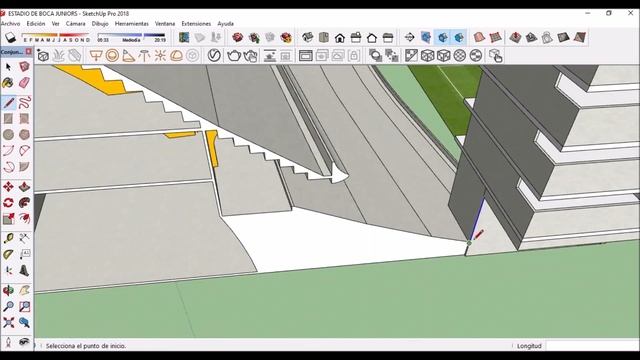Select the Circle tool
The width and height of the screenshot is (640, 360).
pyautogui.click(x=8, y=135)
